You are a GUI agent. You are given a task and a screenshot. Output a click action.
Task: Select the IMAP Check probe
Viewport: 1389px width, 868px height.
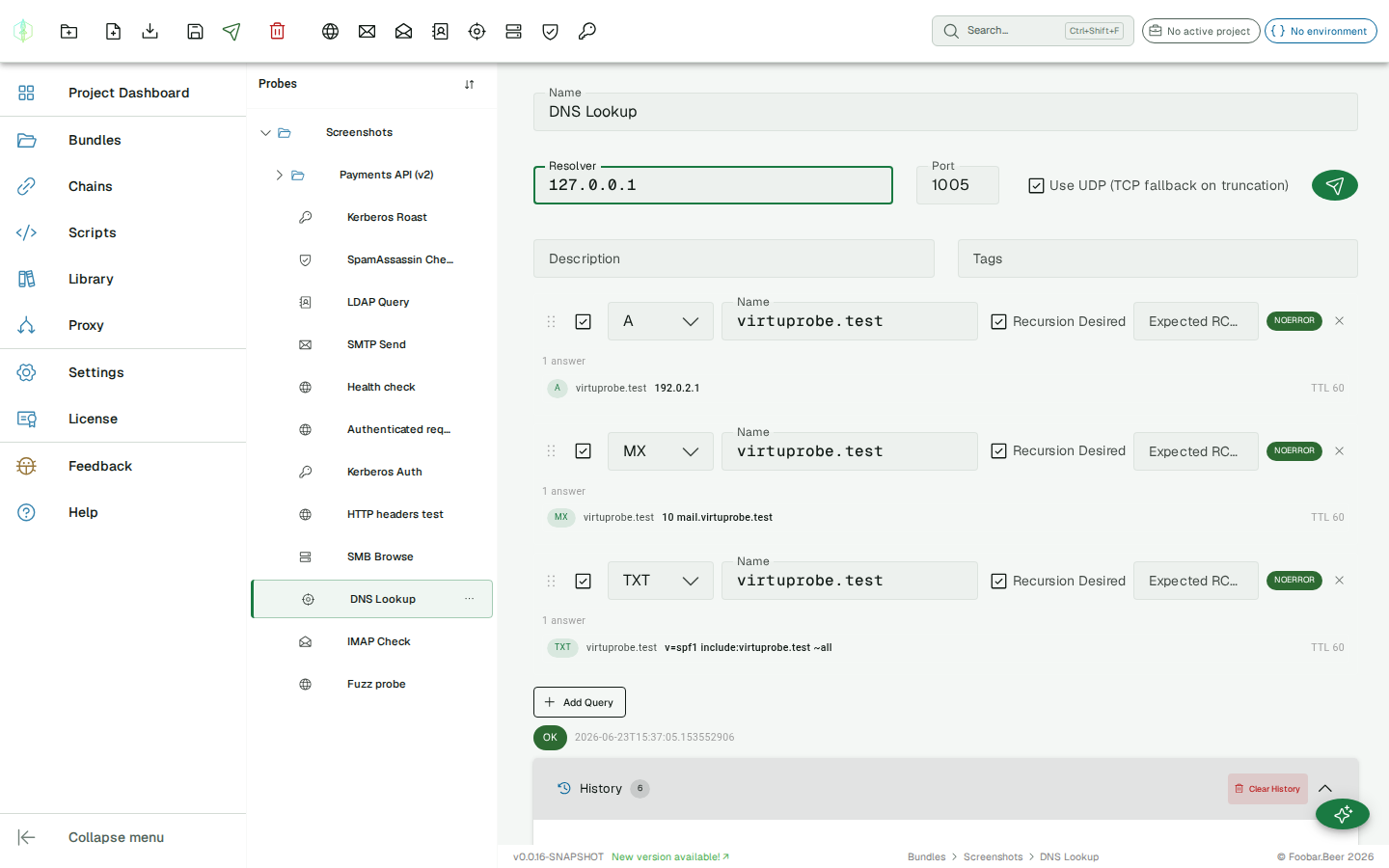coord(372,641)
